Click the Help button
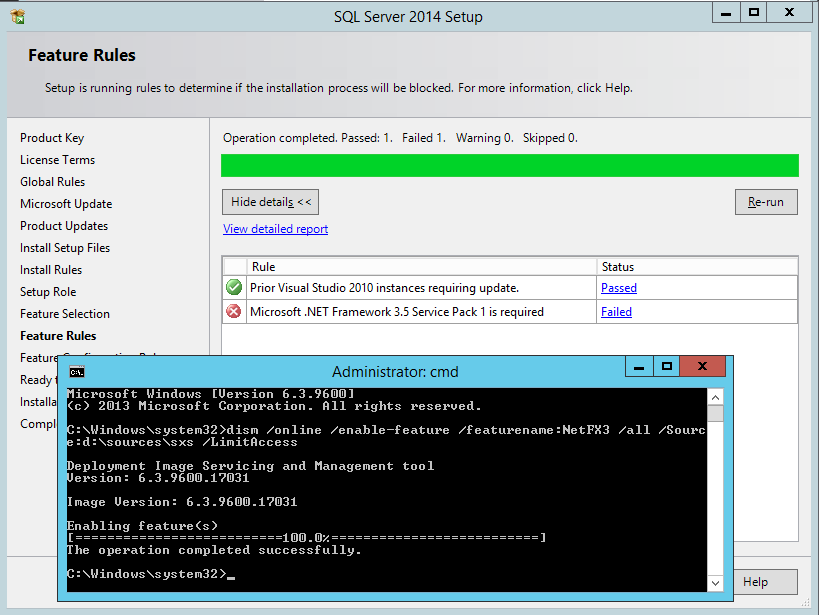The image size is (819, 615). click(768, 582)
